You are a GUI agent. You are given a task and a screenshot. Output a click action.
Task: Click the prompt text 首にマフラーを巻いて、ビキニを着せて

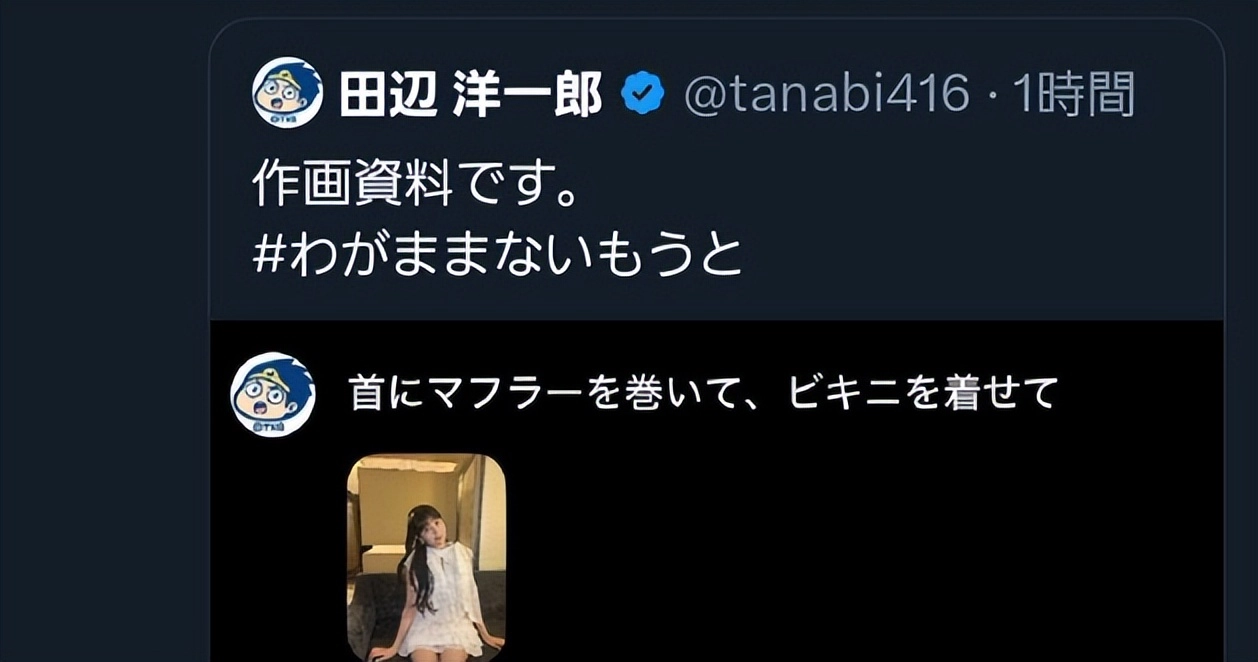point(703,393)
